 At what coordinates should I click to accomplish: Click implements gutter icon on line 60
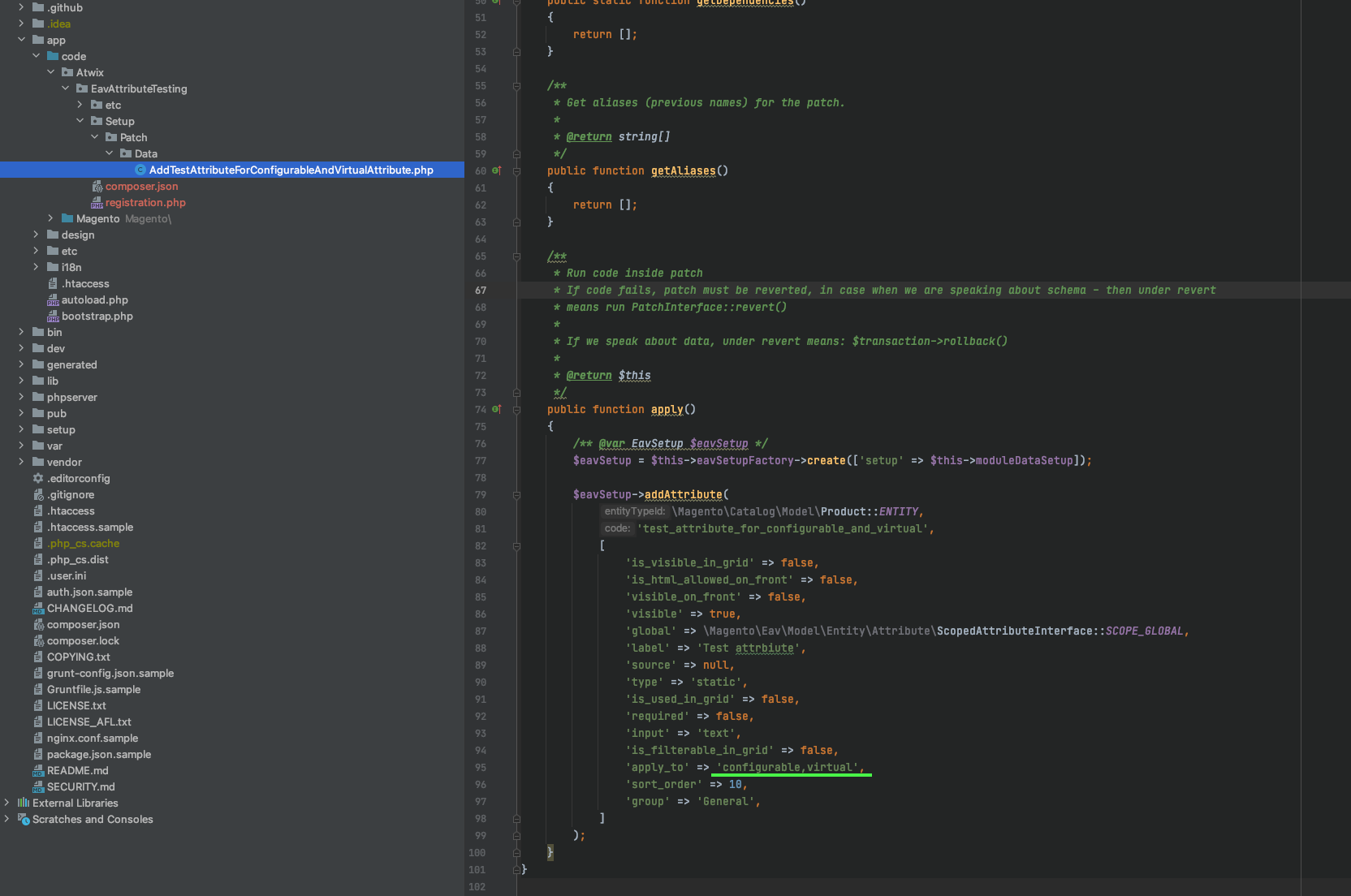coord(497,170)
